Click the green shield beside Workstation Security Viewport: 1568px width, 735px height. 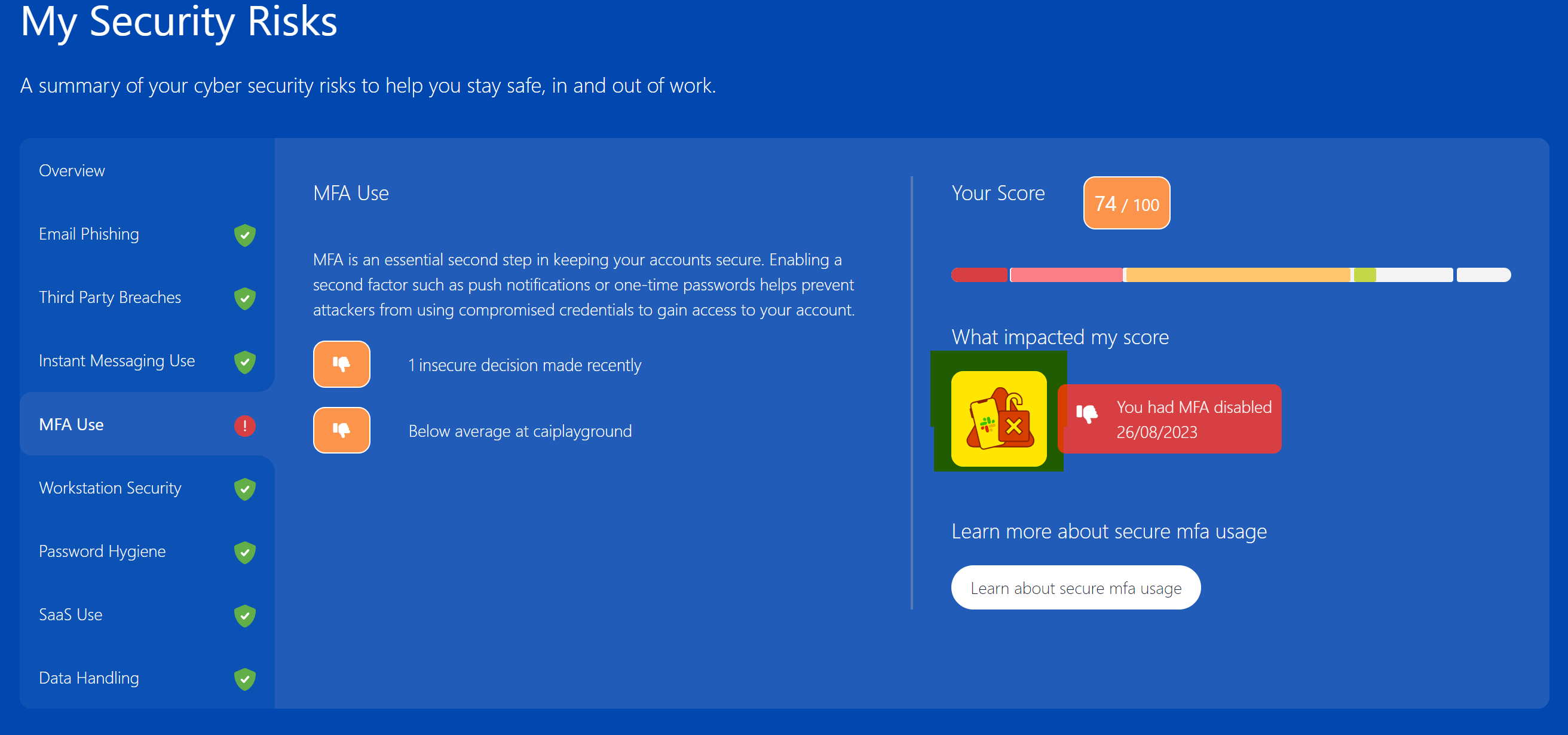pos(244,489)
